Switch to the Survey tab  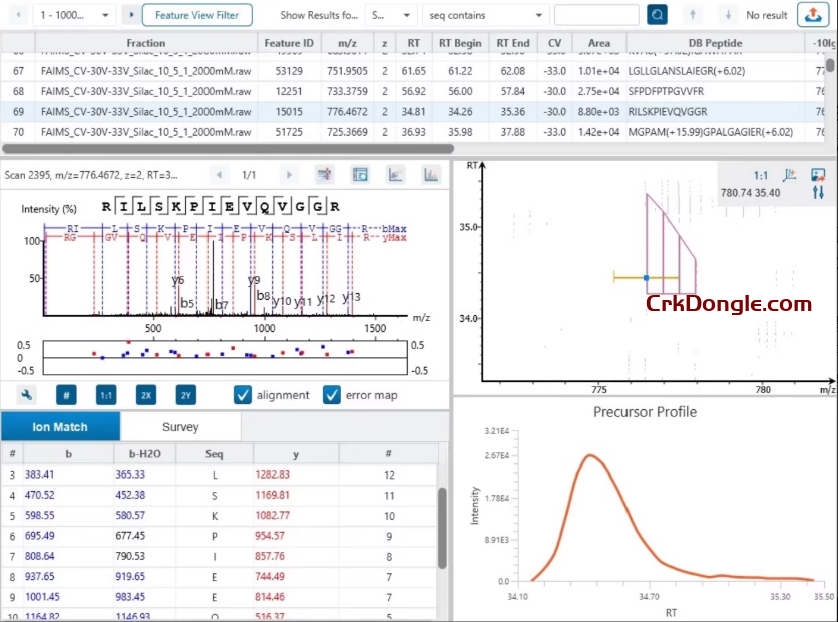click(x=180, y=425)
